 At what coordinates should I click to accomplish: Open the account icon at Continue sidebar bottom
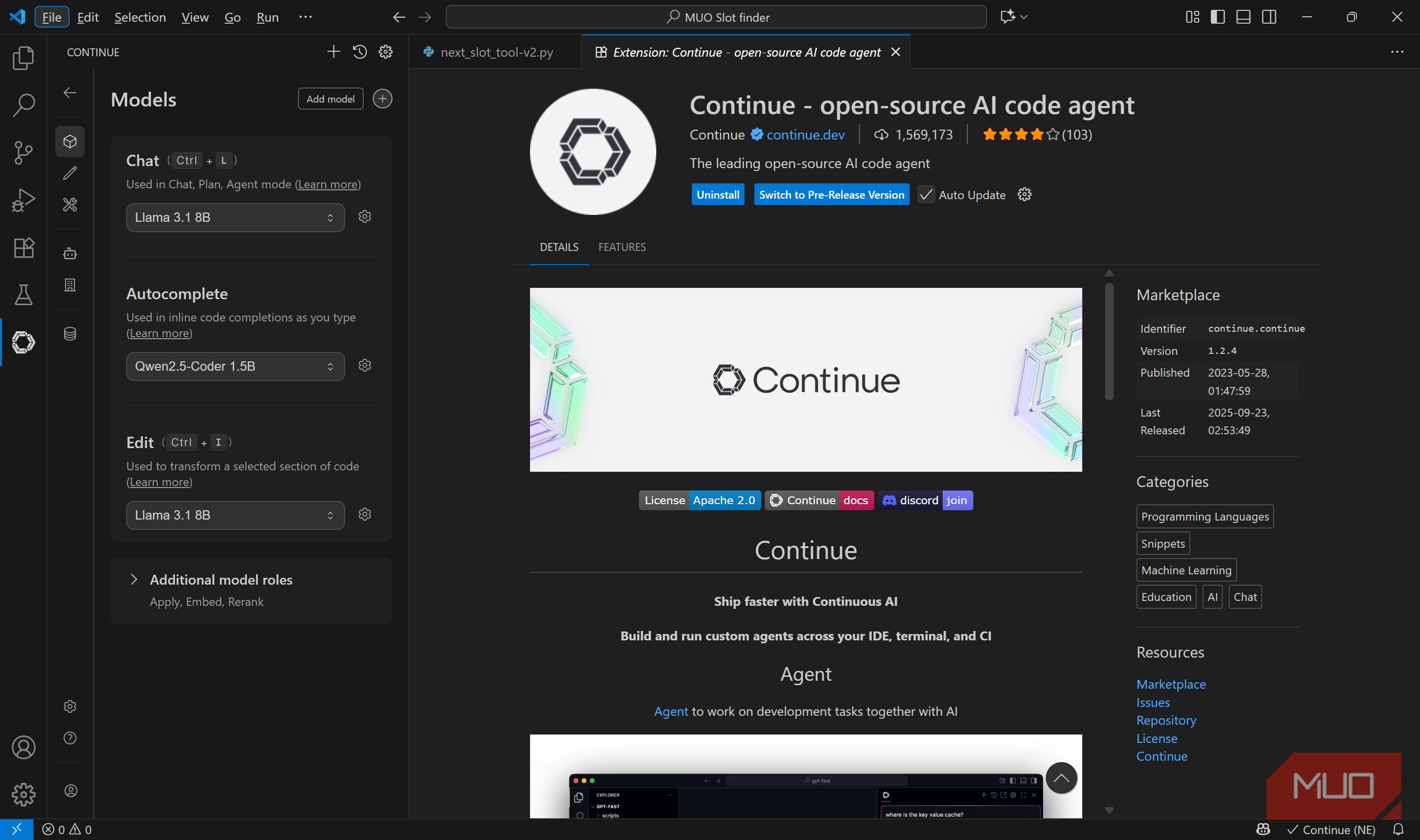pos(71,790)
